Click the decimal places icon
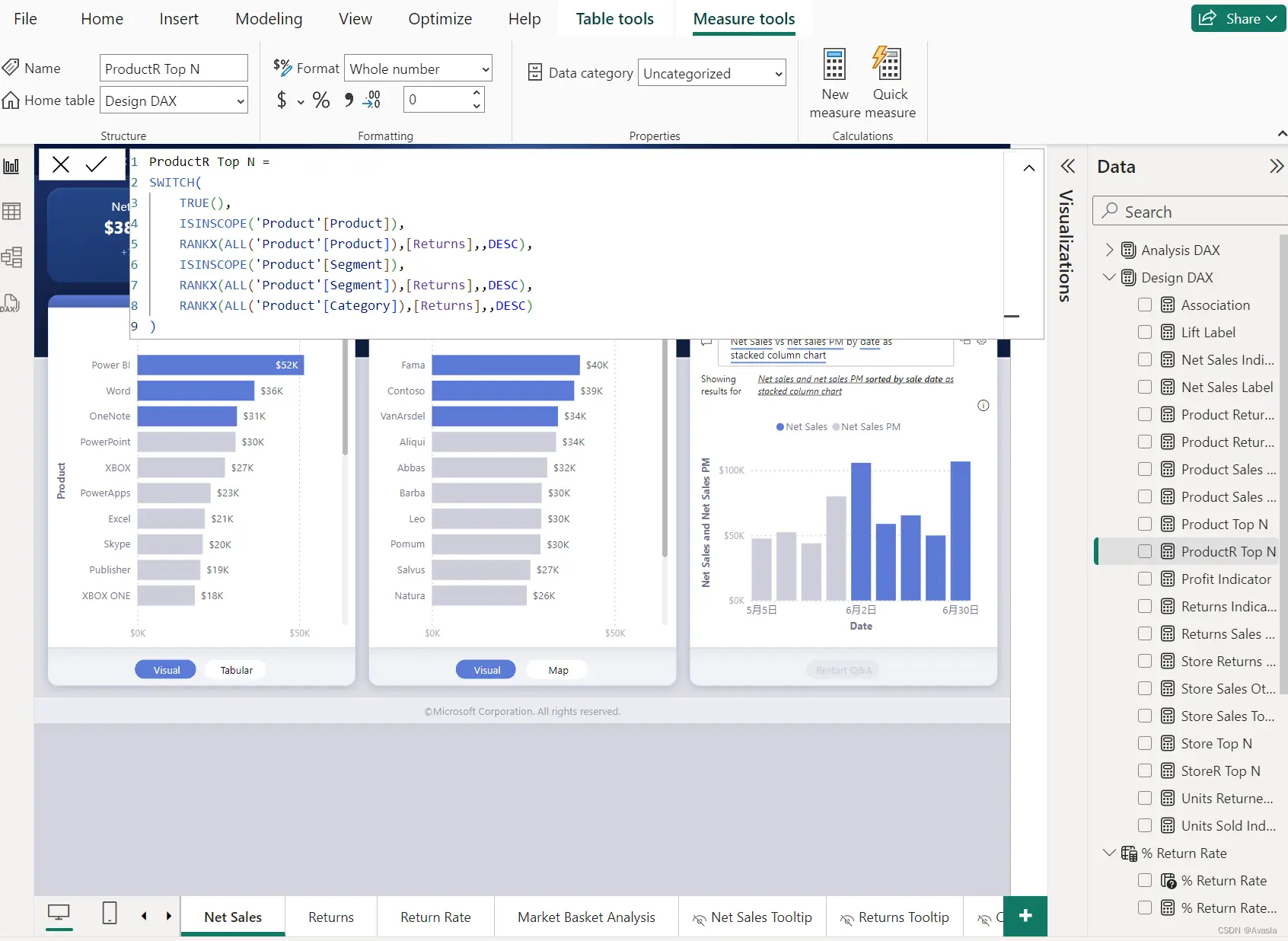This screenshot has width=1288, height=941. pyautogui.click(x=371, y=100)
